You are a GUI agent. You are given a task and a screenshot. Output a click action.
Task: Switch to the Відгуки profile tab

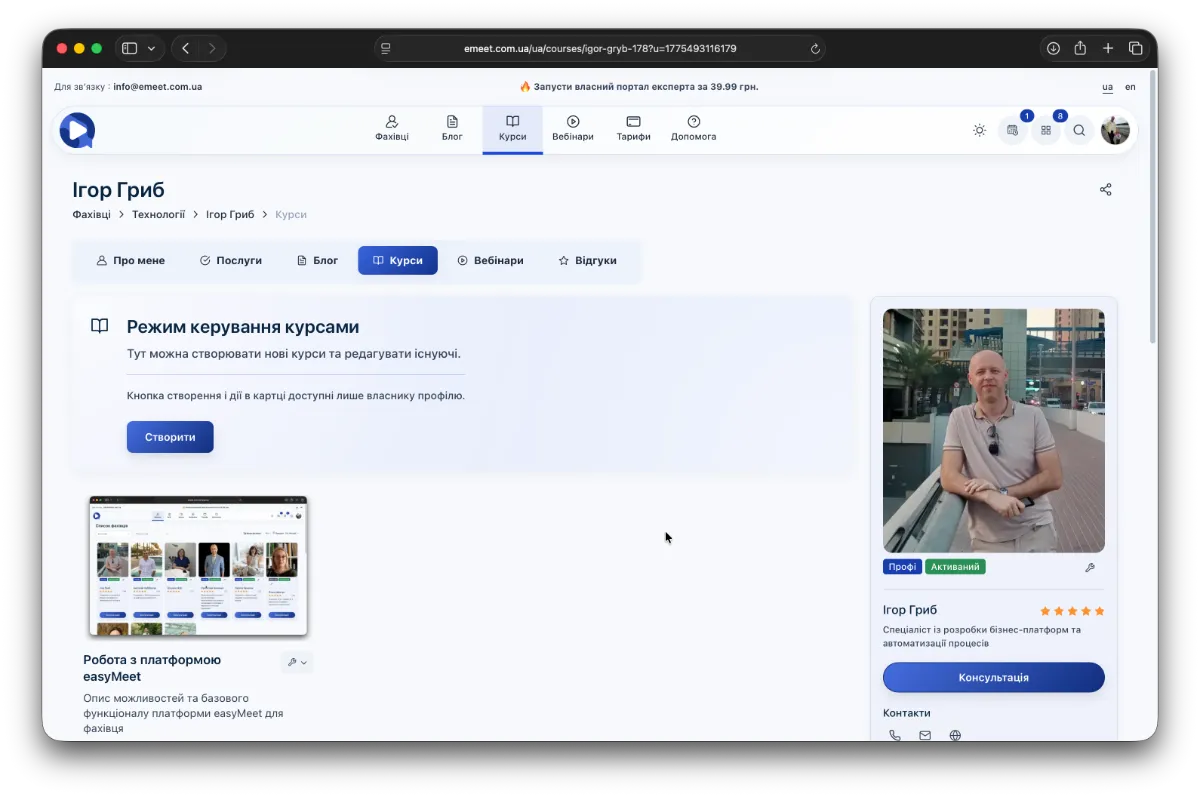point(588,260)
